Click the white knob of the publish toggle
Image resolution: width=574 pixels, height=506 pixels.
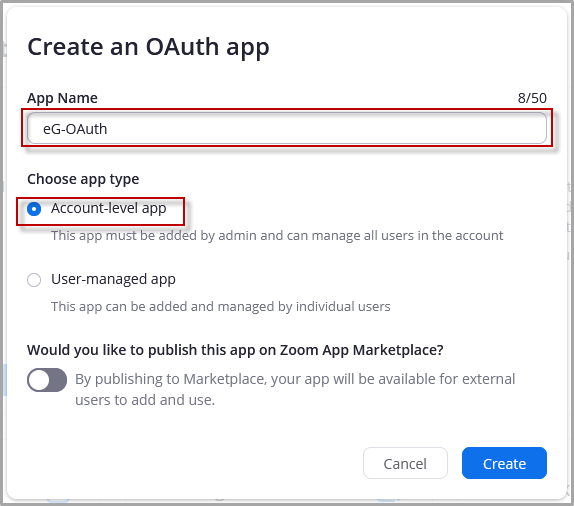tap(39, 380)
